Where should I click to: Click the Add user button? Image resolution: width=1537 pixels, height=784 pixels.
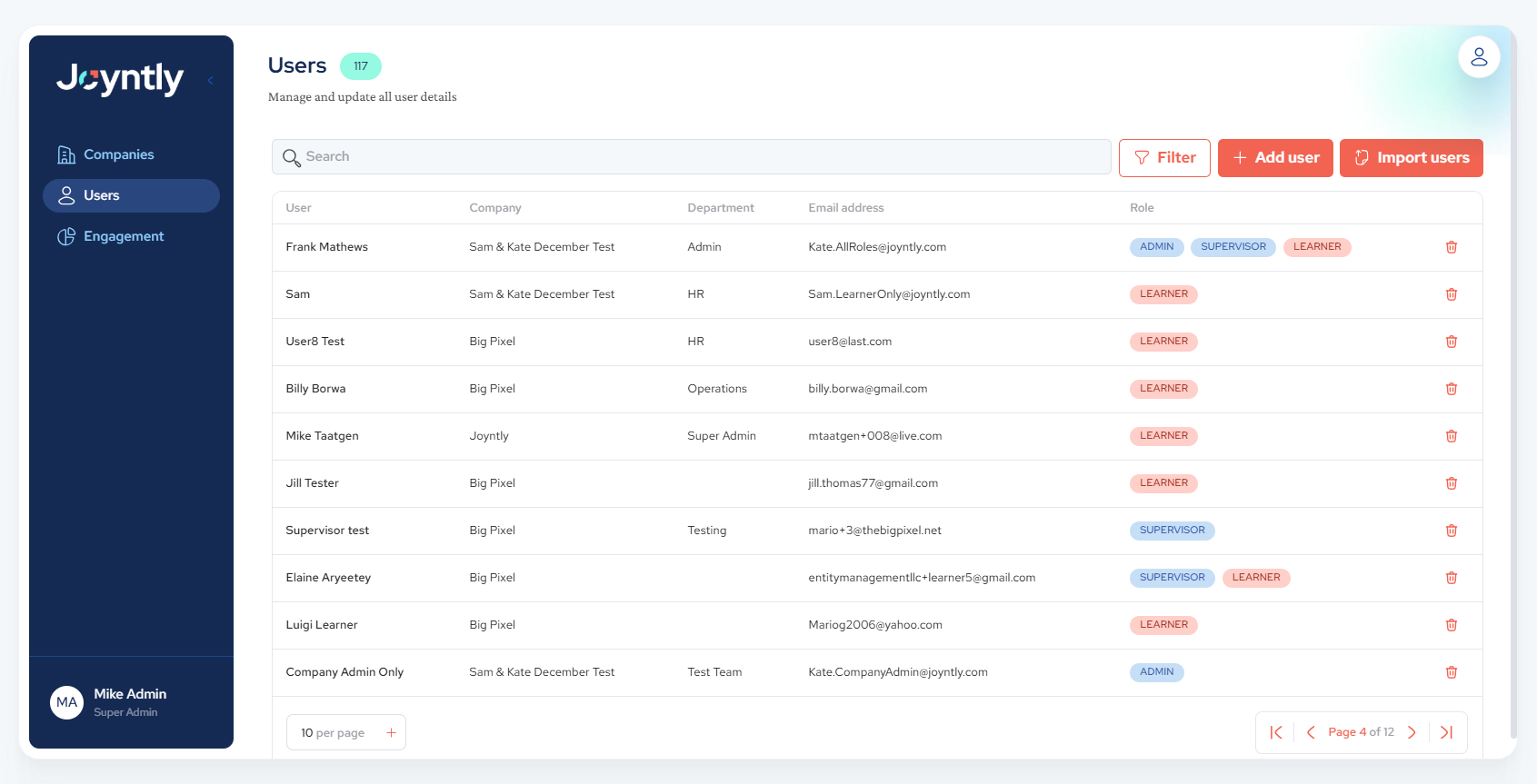[1274, 158]
